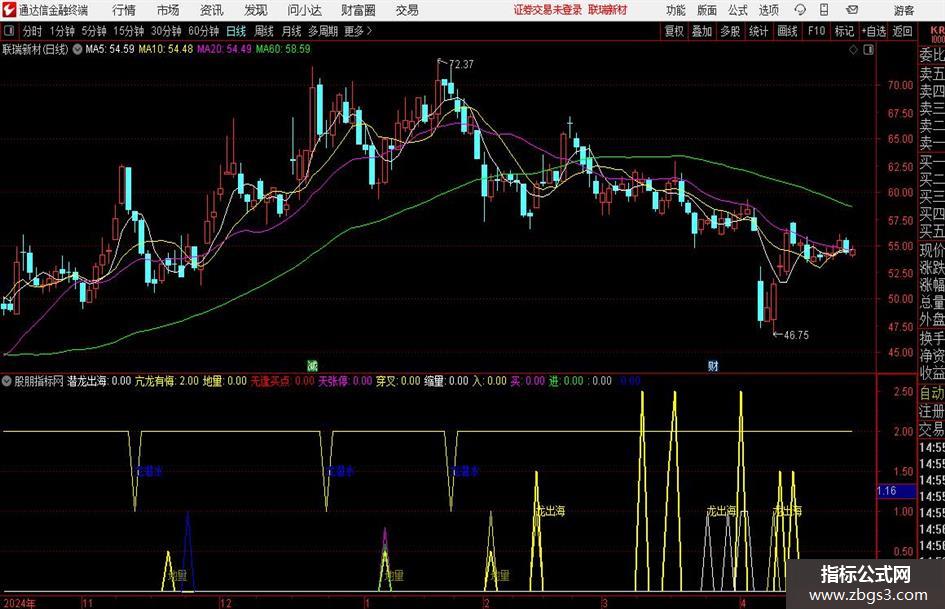Switch to the 30分钟 period tab
The image size is (945, 609).
click(x=166, y=31)
